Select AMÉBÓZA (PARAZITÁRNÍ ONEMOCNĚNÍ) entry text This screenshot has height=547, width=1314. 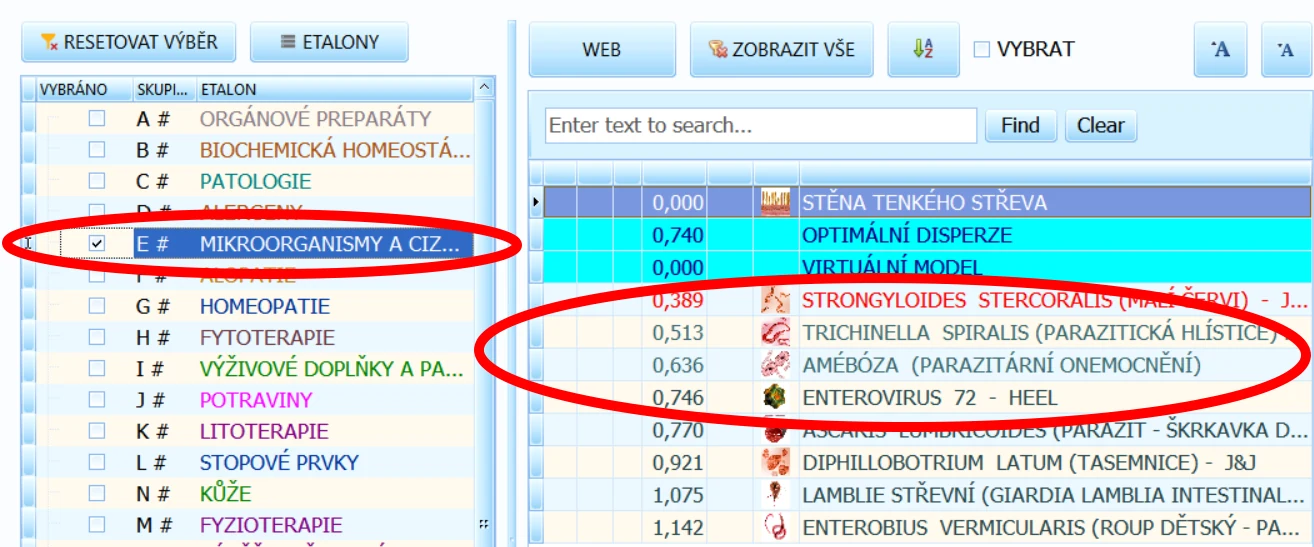point(1001,365)
